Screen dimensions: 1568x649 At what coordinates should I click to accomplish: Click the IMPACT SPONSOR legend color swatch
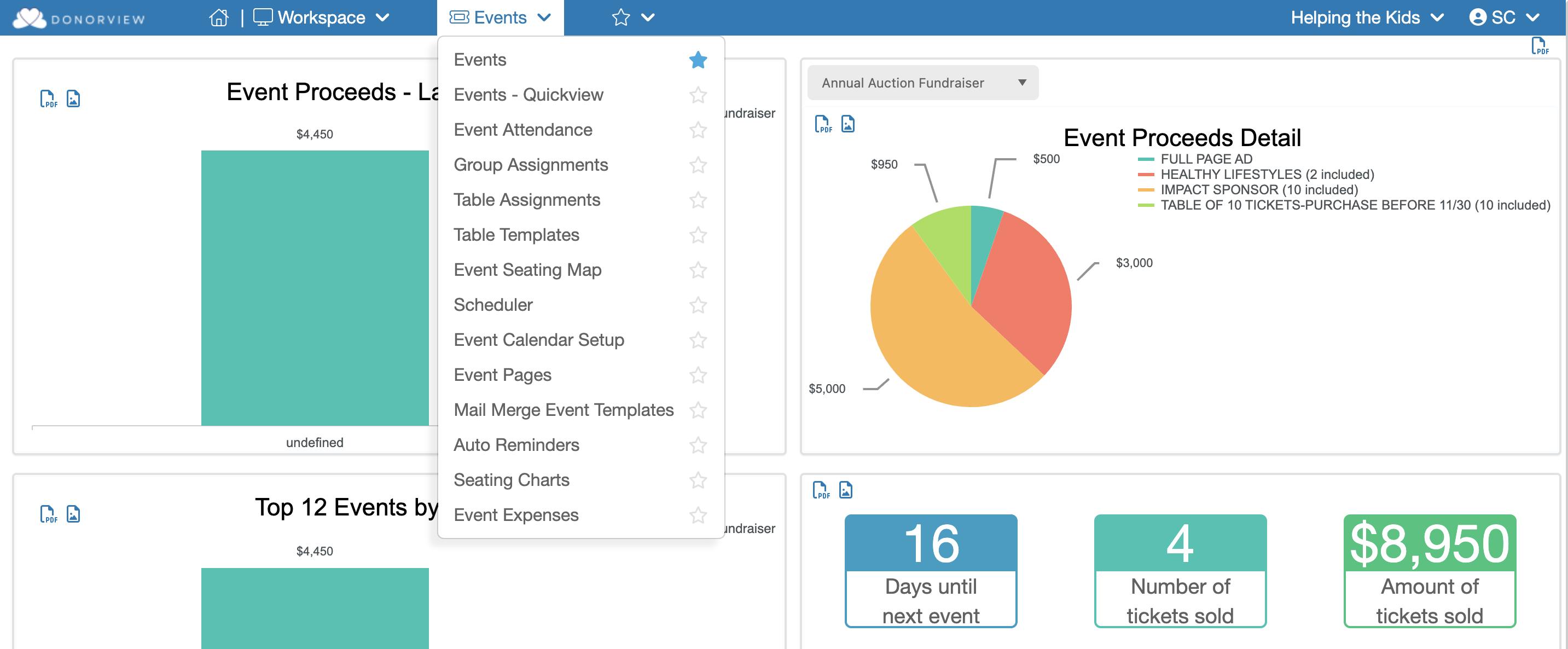click(1145, 190)
